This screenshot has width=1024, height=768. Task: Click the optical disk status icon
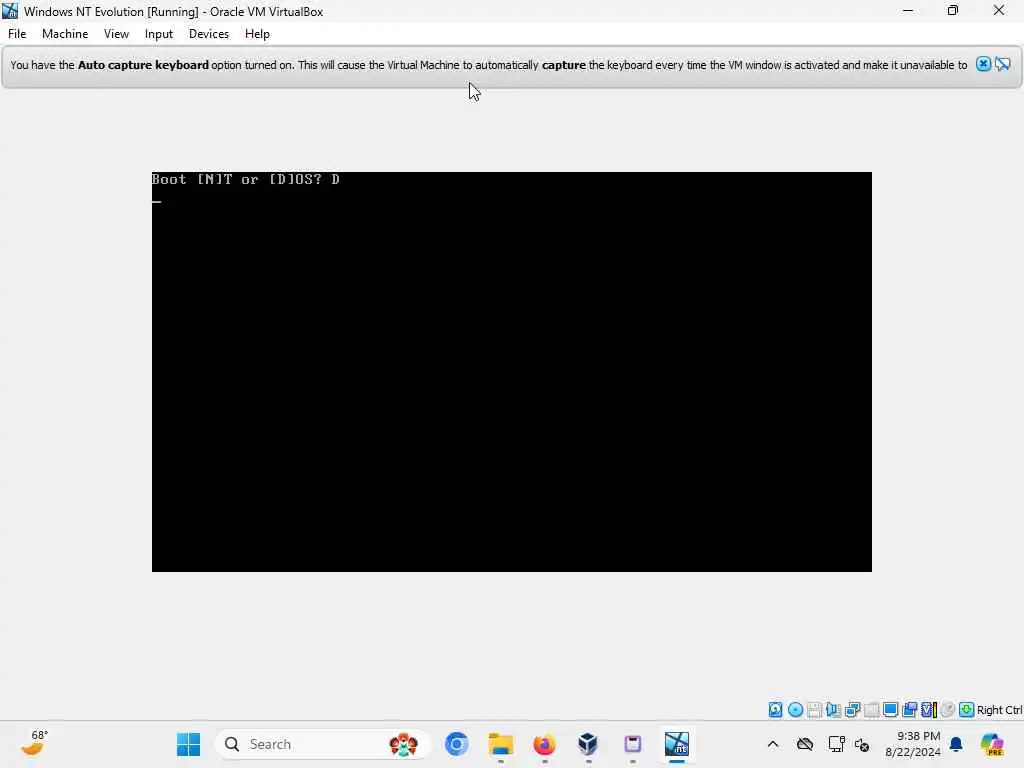(x=795, y=710)
